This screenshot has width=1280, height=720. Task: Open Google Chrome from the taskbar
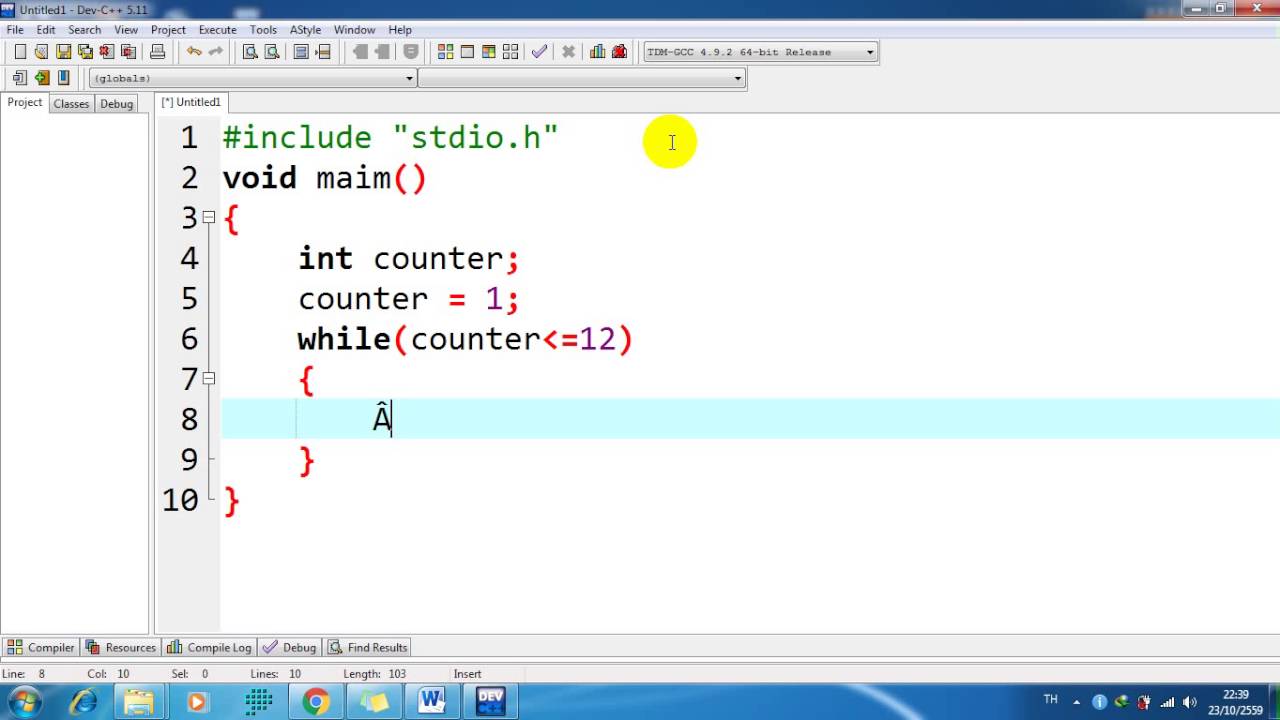[316, 702]
